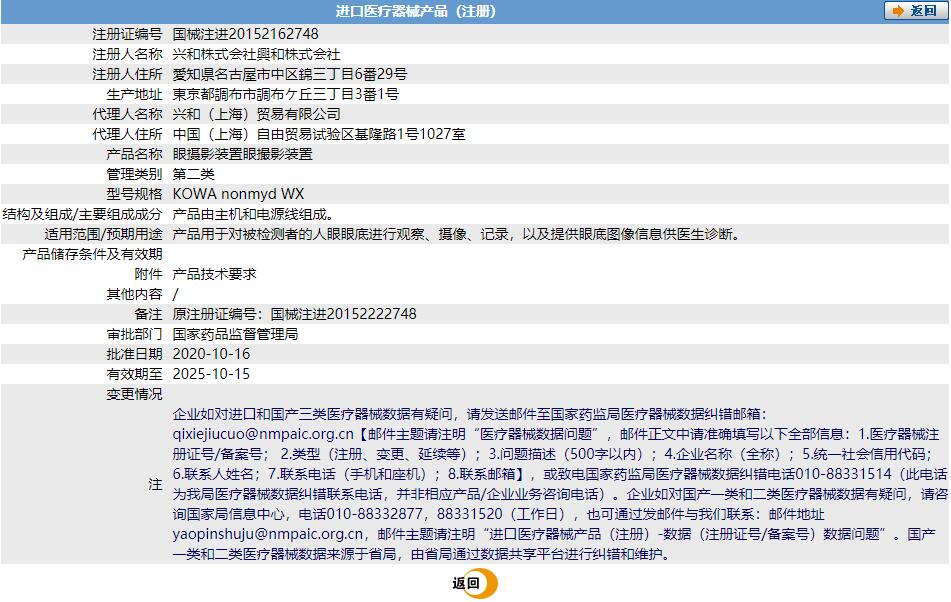Select product name 眼摄影装置眼撮影装置

(x=242, y=154)
